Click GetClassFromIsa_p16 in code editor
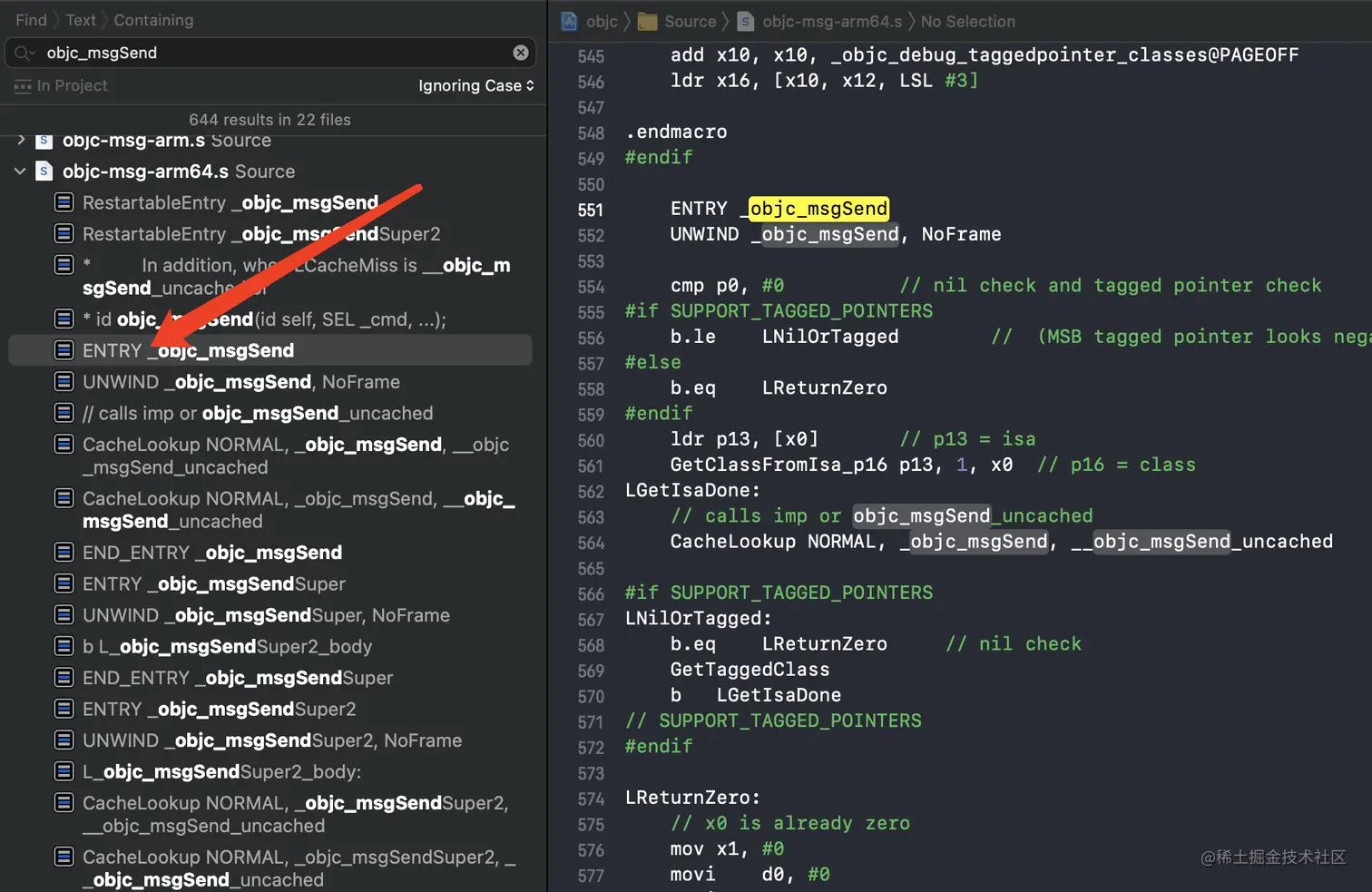The width and height of the screenshot is (1372, 892). [779, 465]
